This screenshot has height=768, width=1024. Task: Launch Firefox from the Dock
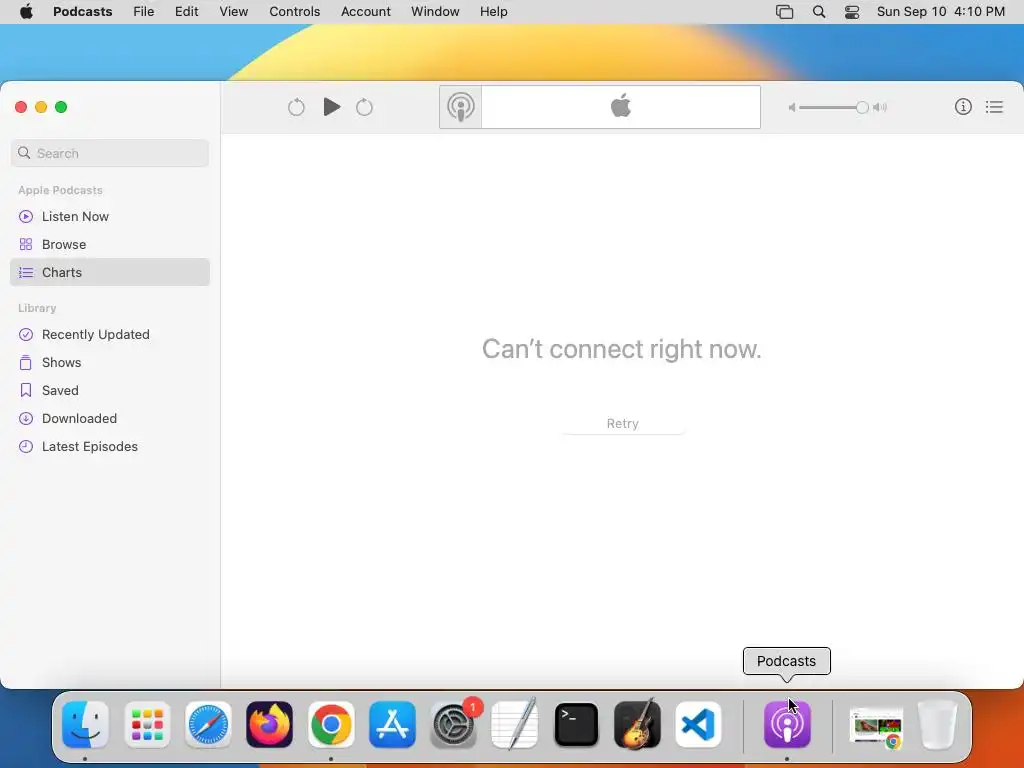(270, 724)
